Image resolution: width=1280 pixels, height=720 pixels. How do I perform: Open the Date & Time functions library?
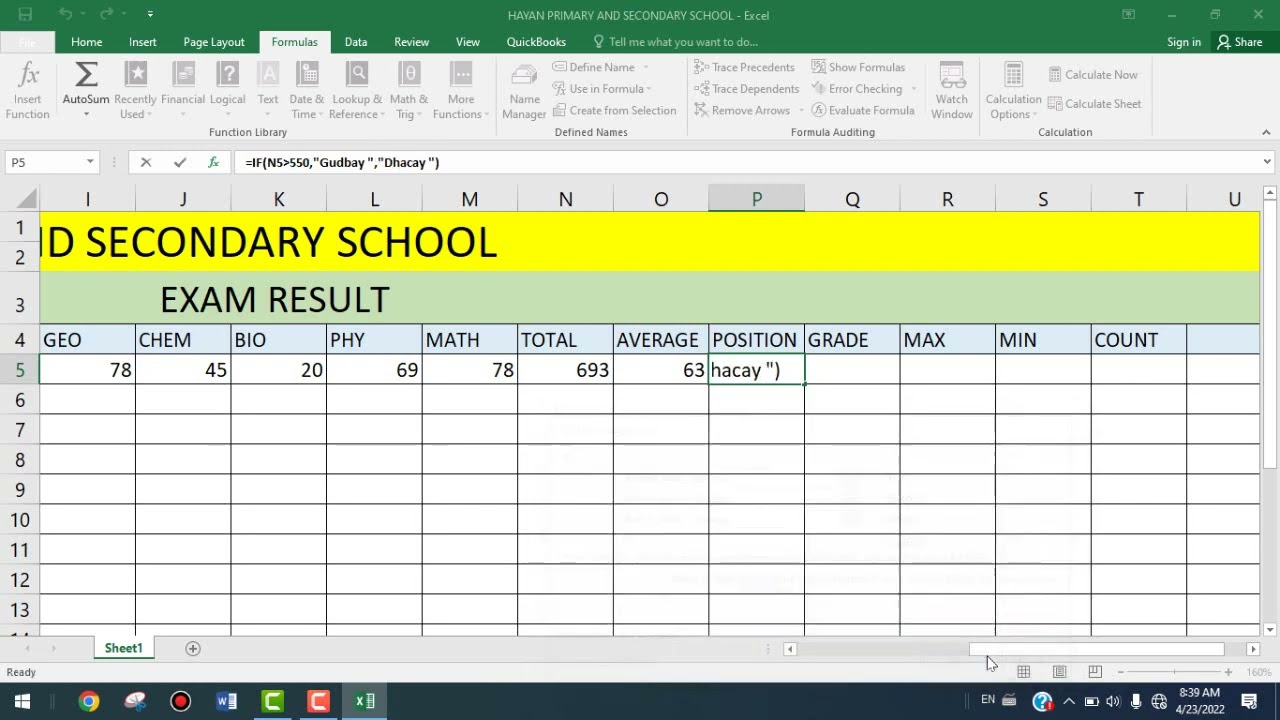click(307, 90)
